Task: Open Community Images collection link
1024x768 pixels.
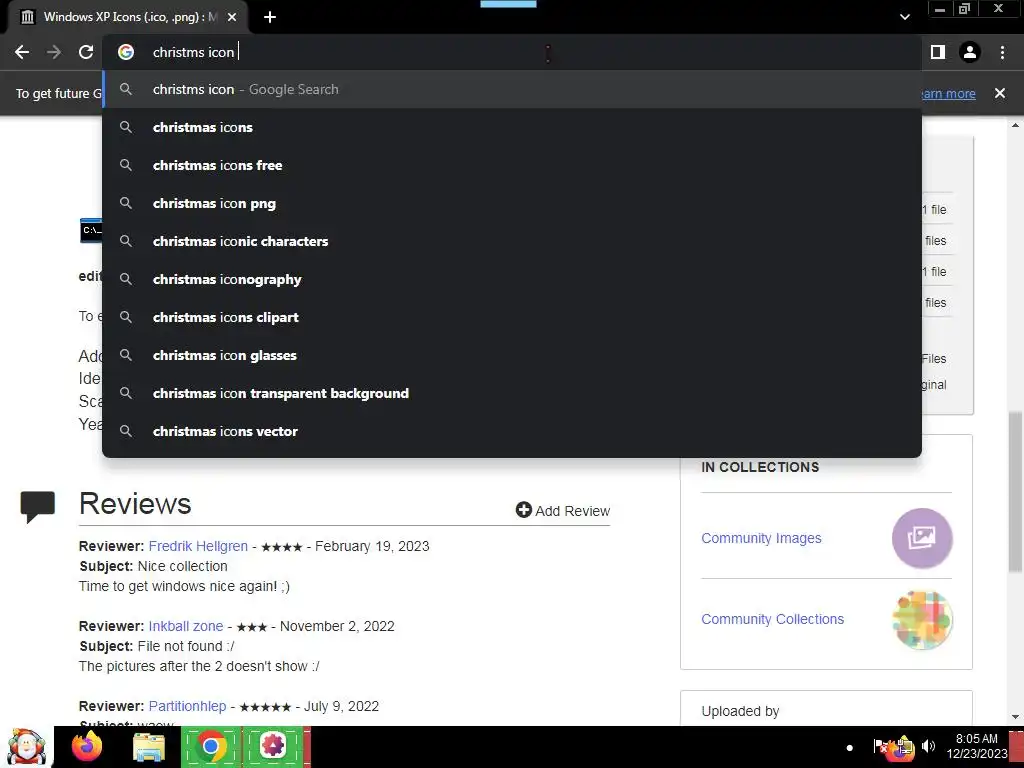Action: click(761, 538)
